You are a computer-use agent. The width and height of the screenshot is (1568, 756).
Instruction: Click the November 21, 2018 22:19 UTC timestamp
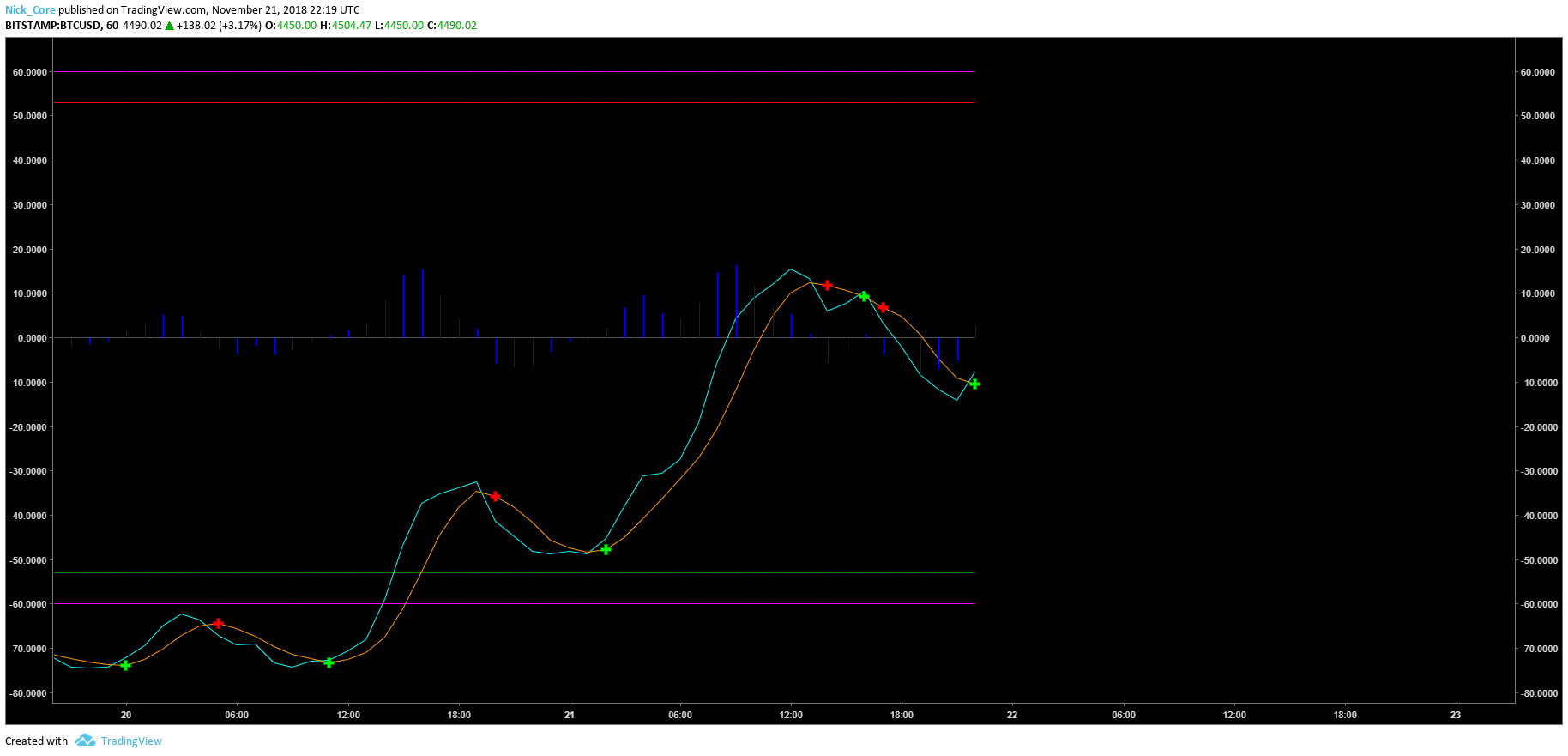286,10
